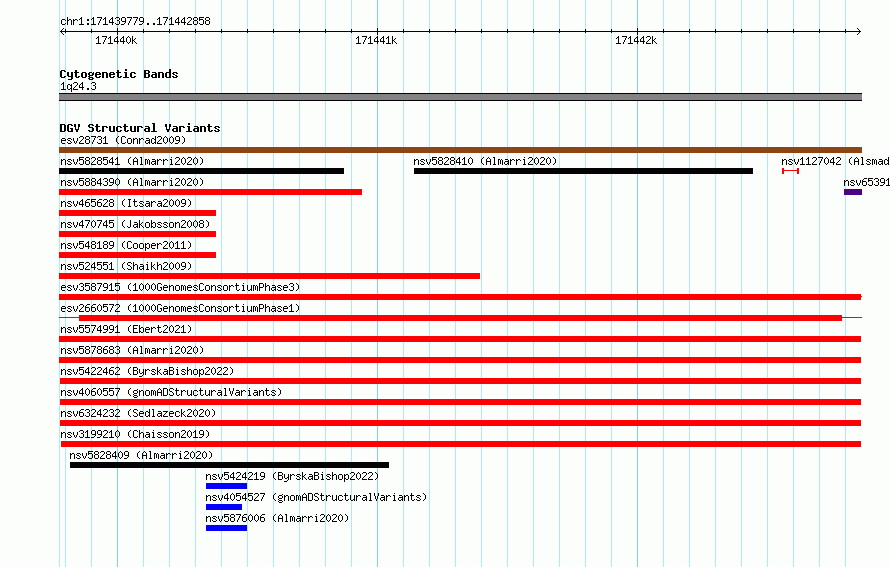Click the purple nsv65391 feature bar

pyautogui.click(x=853, y=192)
